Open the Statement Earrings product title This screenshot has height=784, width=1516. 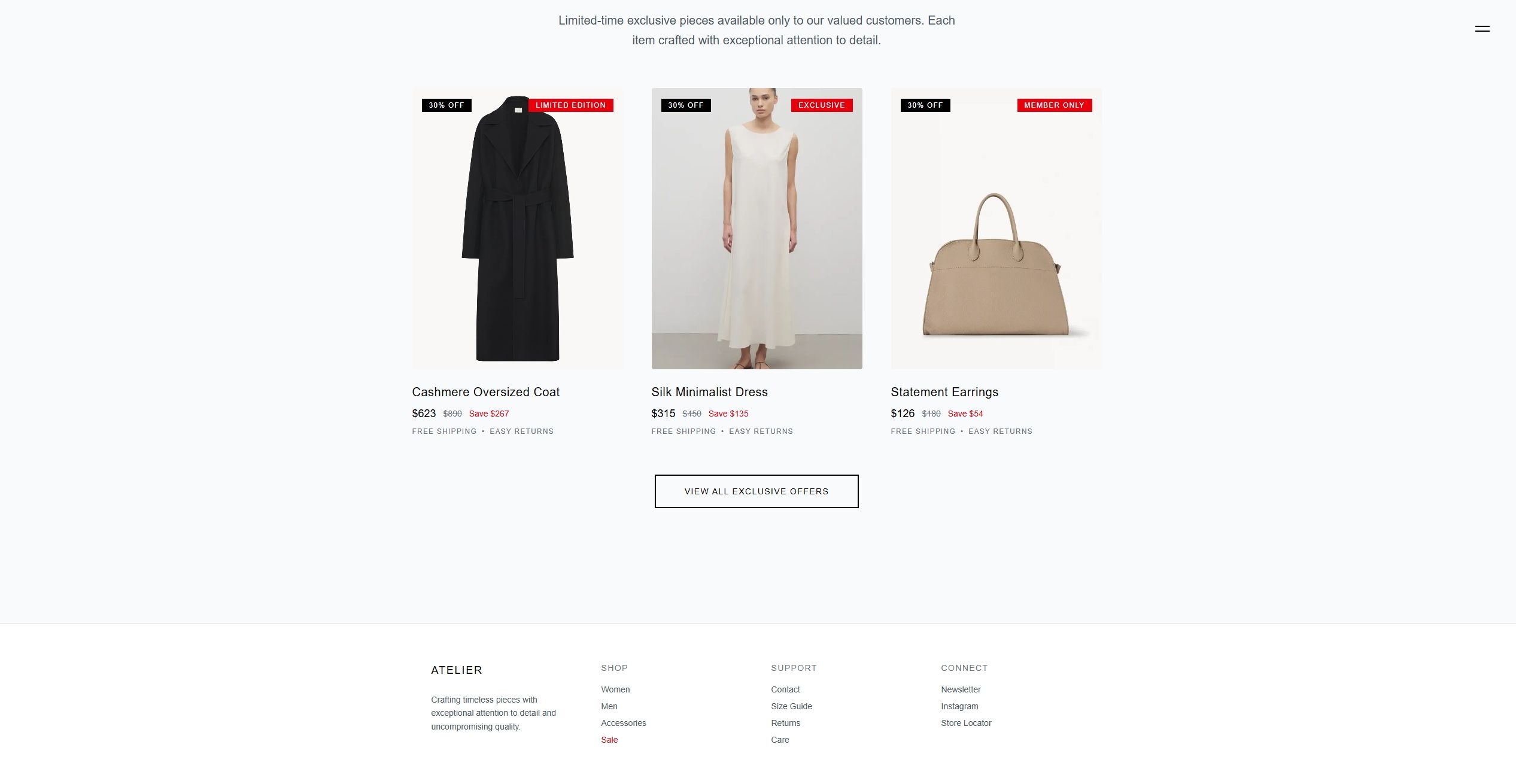944,392
